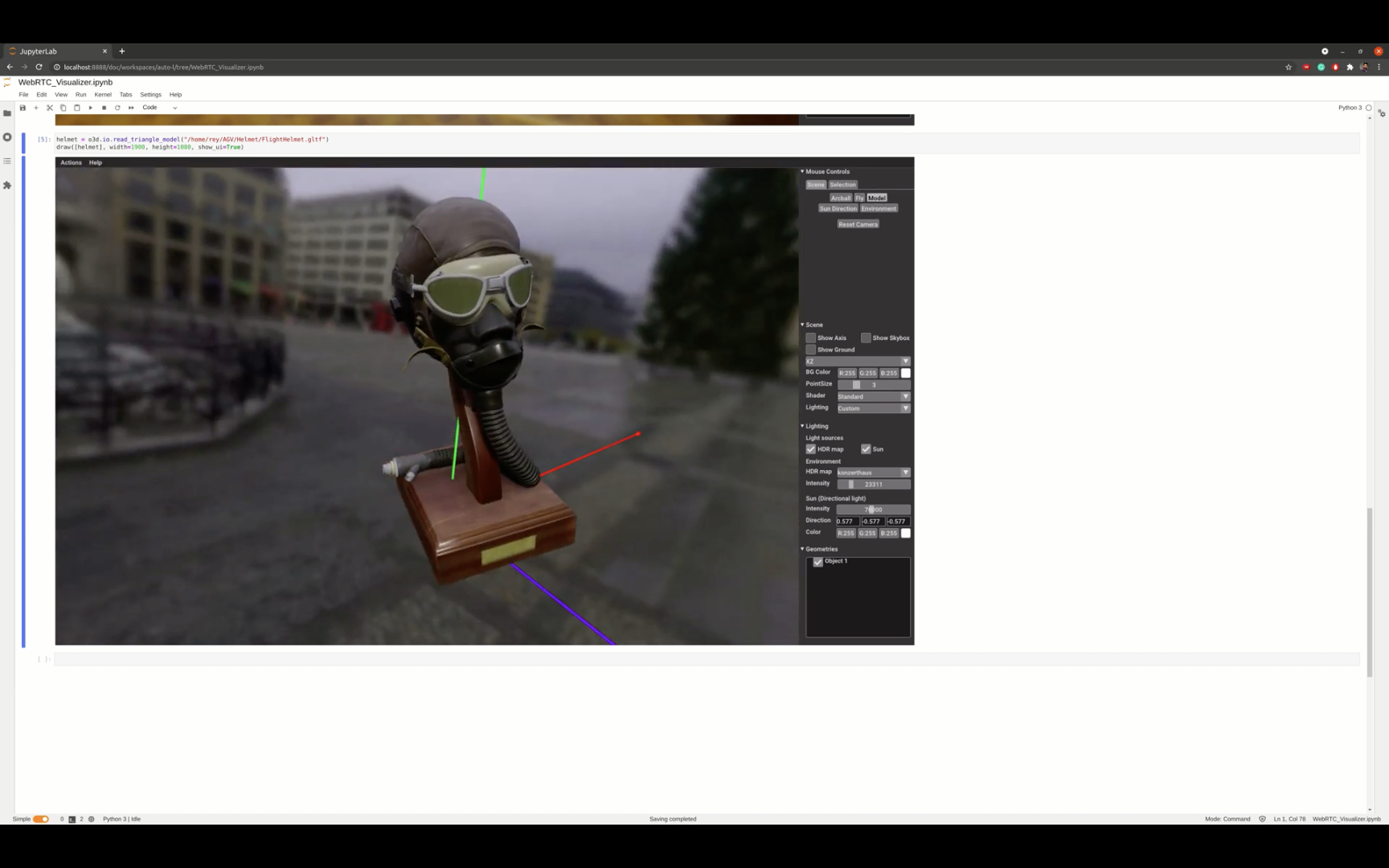1389x868 pixels.
Task: Click the Reset Camera button
Action: 858,224
